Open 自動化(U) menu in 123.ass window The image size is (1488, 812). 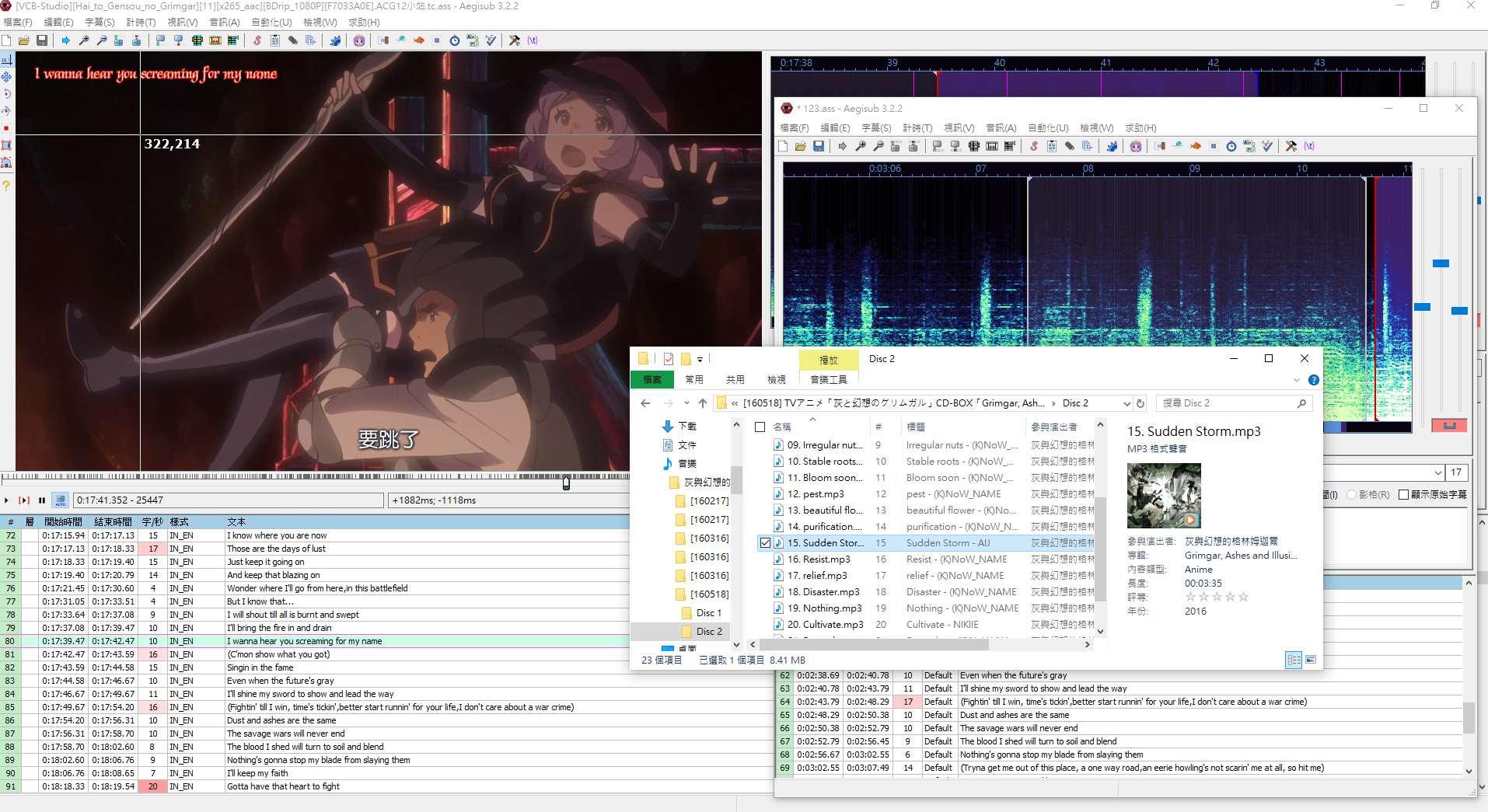coord(1048,128)
